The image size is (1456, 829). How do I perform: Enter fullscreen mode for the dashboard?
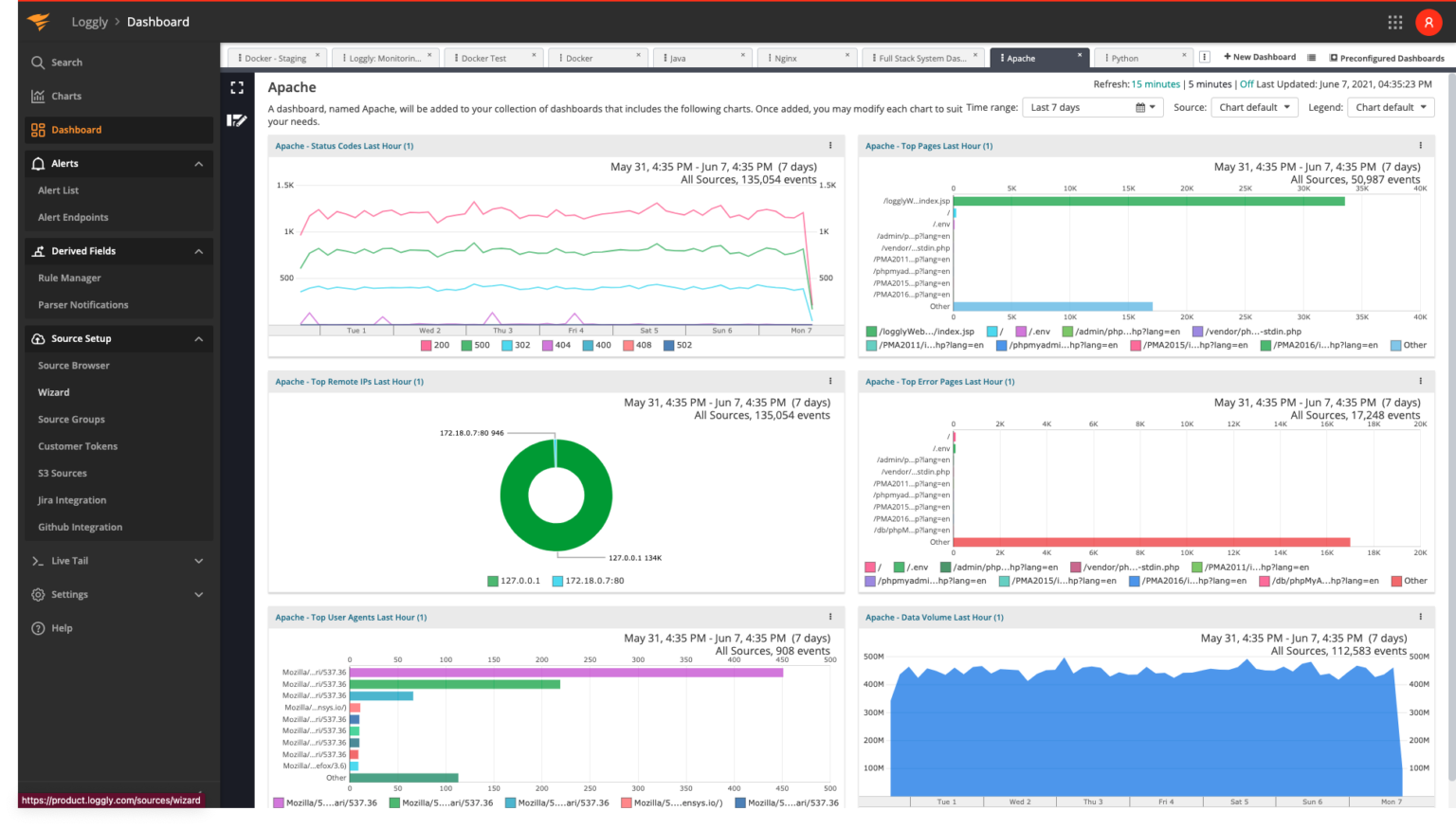point(236,87)
